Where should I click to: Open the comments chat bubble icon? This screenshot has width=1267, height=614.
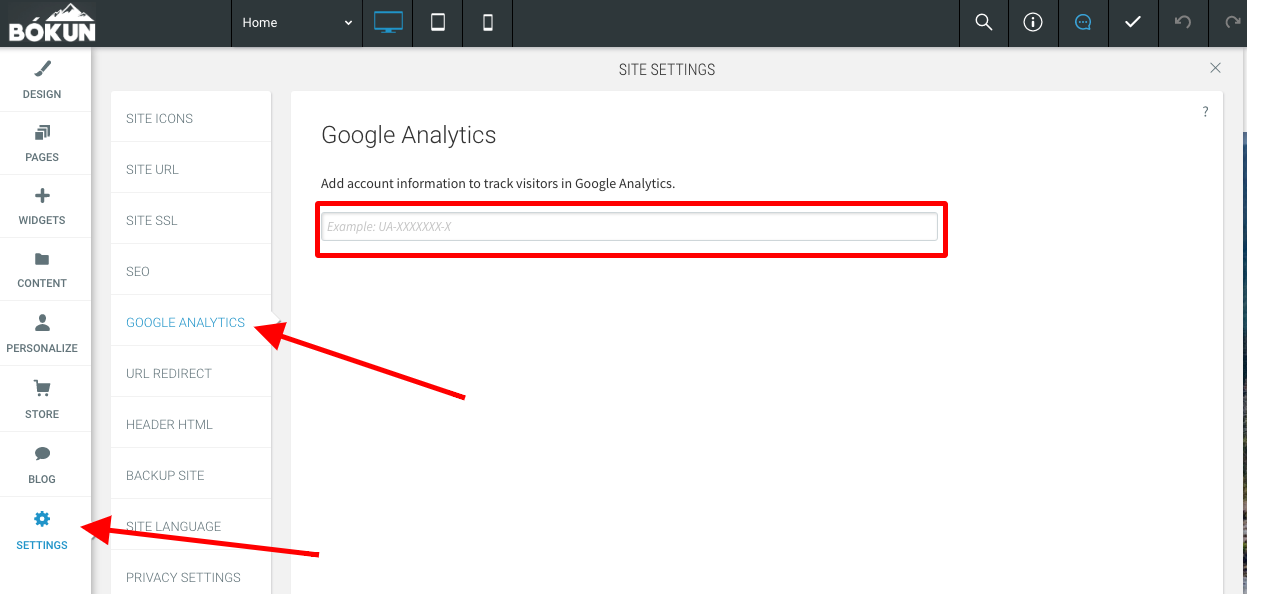click(x=1083, y=22)
